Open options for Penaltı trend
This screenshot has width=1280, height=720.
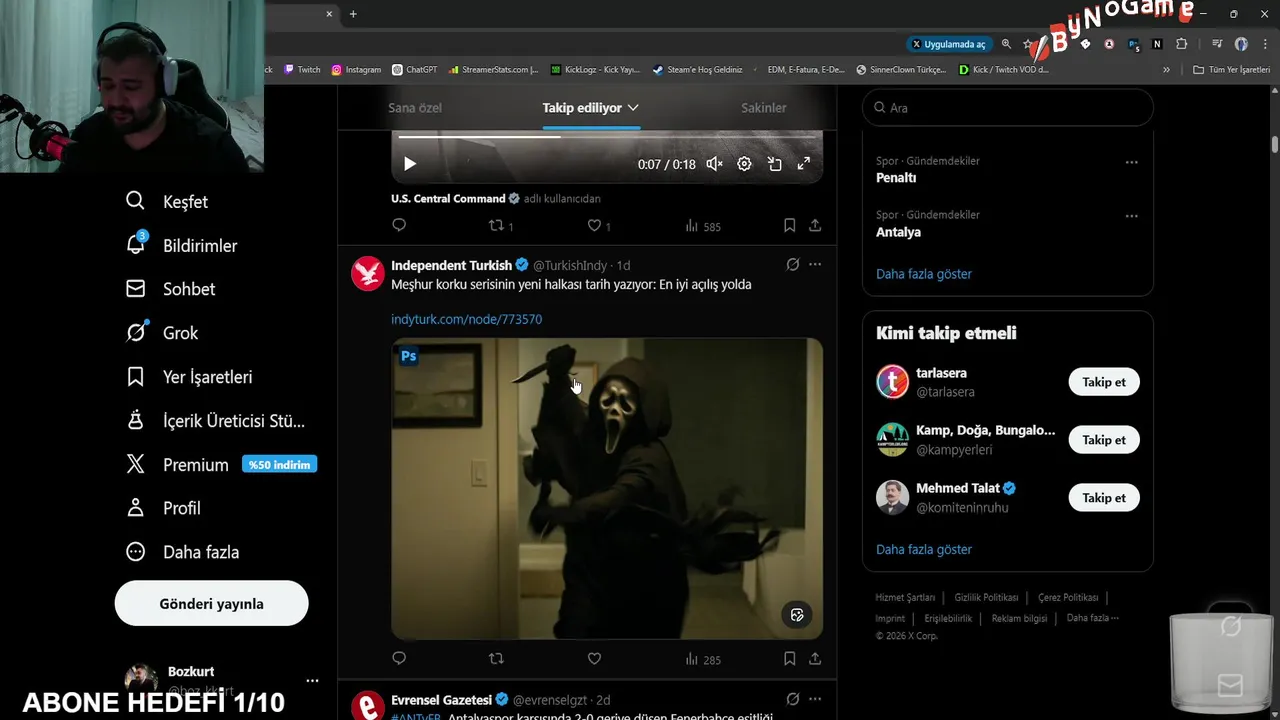pyautogui.click(x=1131, y=162)
